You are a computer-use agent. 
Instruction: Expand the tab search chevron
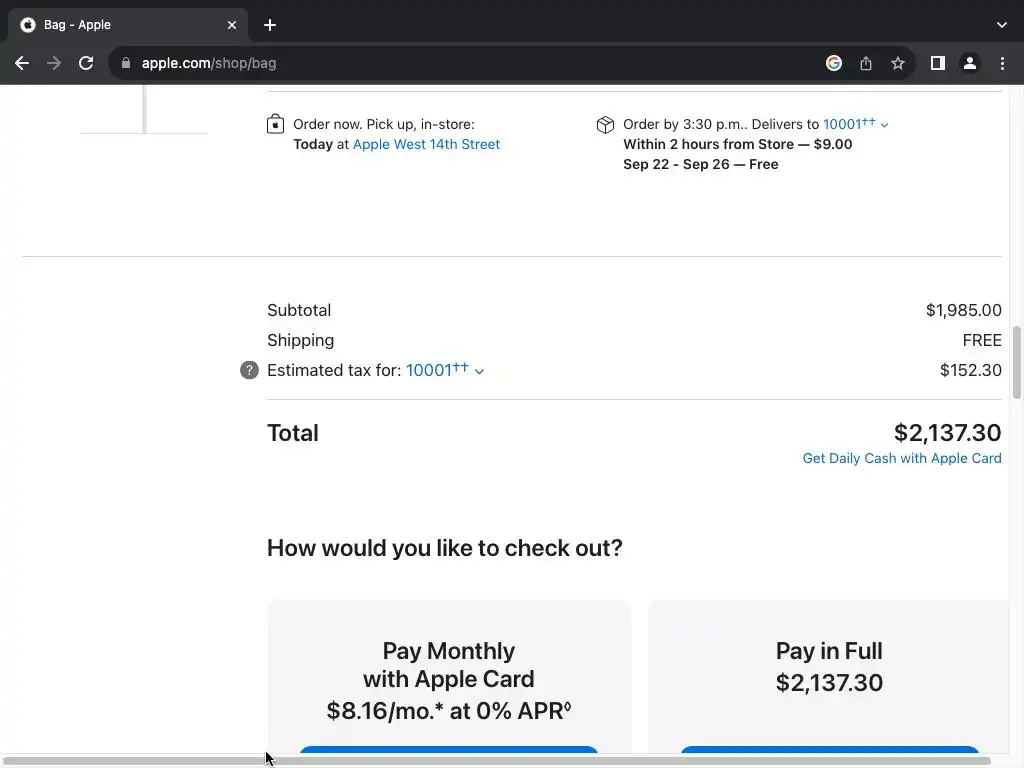click(x=1002, y=25)
